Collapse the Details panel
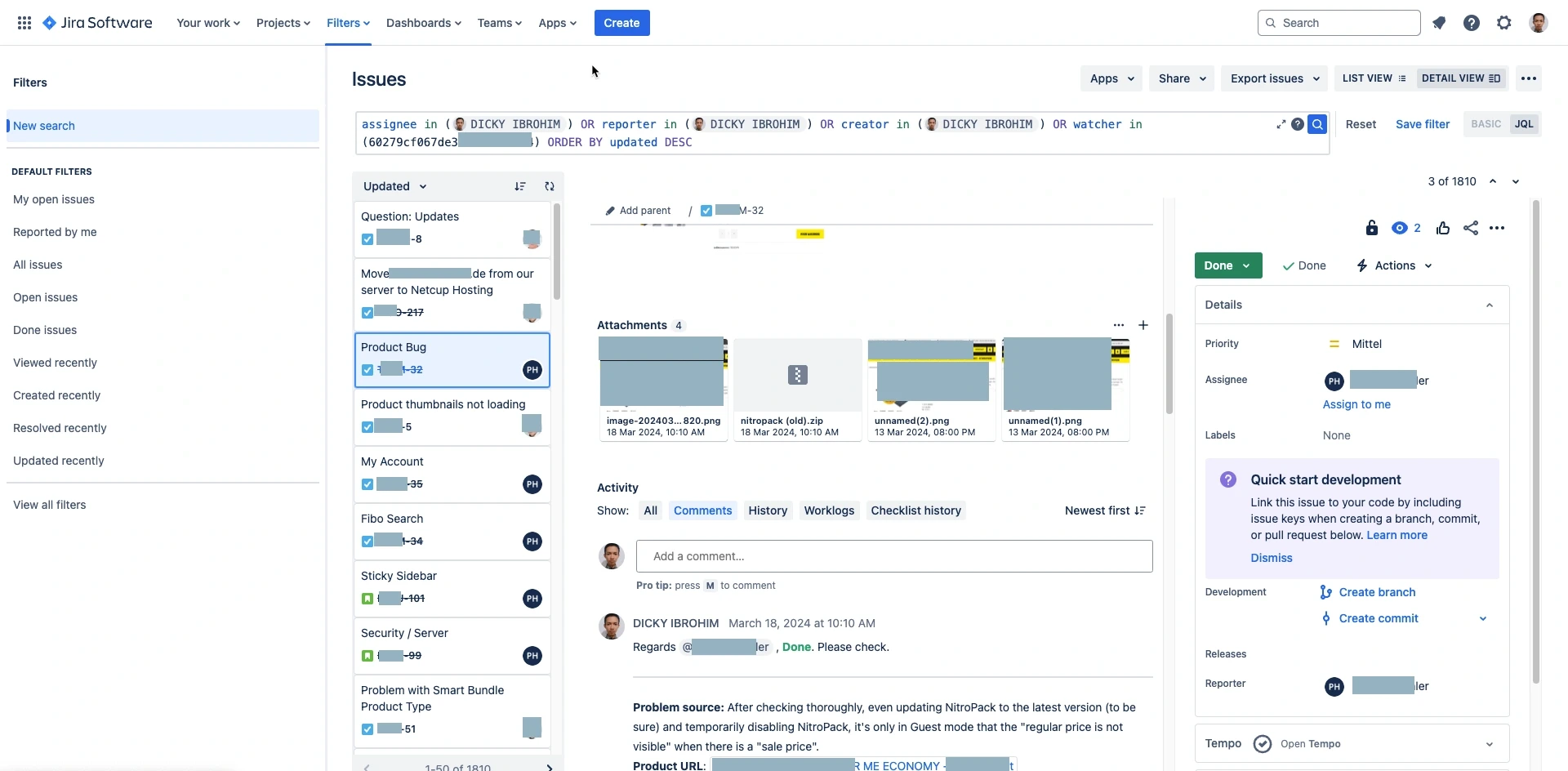Image resolution: width=1568 pixels, height=771 pixels. pyautogui.click(x=1490, y=305)
